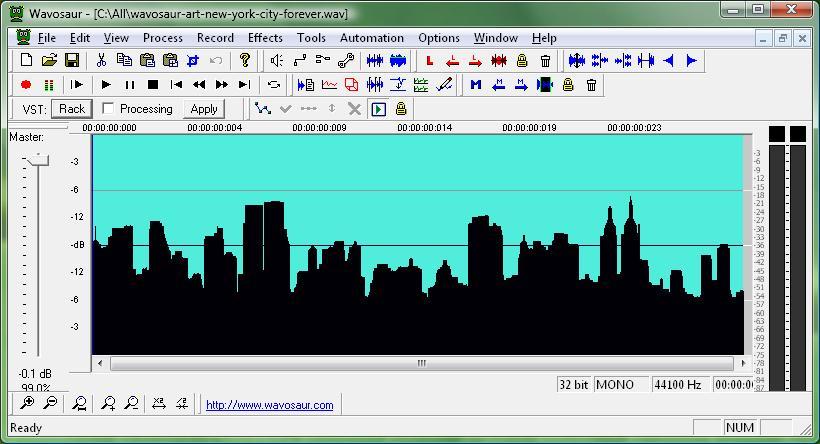Screen dimensions: 820x444
Task: Play audio with the play button
Action: pos(106,85)
